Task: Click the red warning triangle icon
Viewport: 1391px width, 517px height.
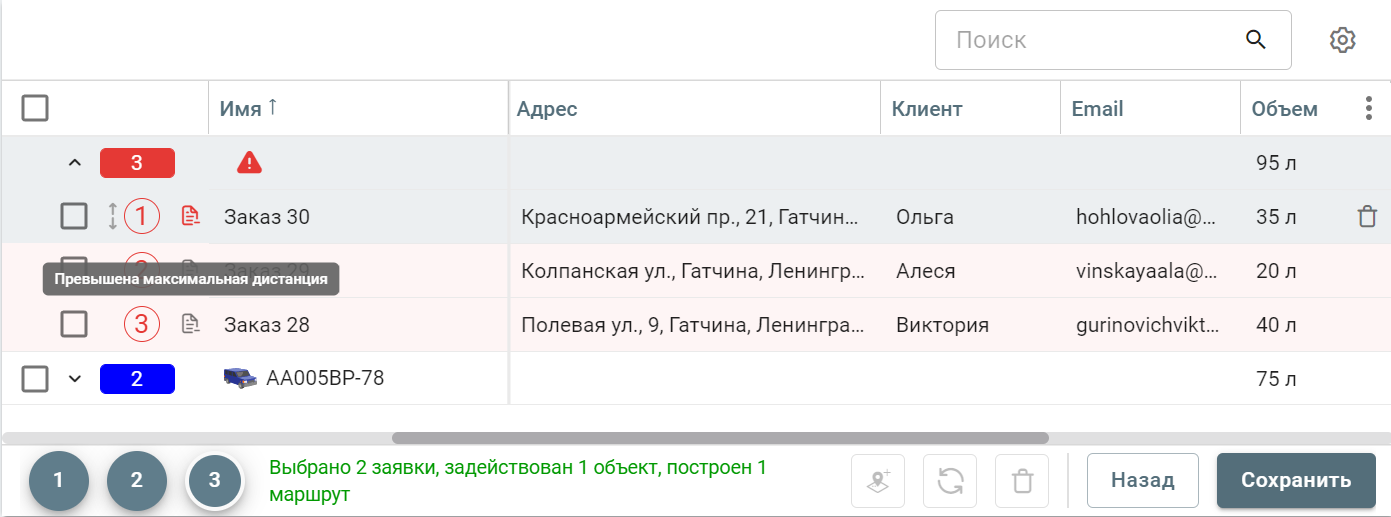Action: click(249, 162)
